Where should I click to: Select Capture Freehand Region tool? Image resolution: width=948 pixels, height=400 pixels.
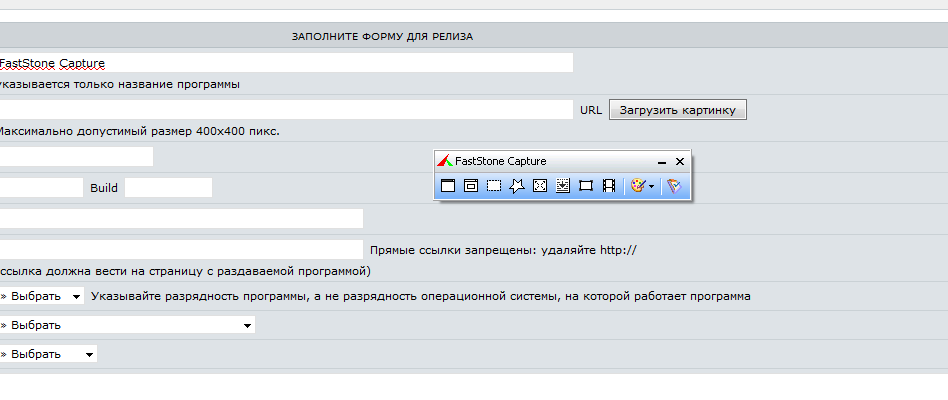pyautogui.click(x=517, y=186)
